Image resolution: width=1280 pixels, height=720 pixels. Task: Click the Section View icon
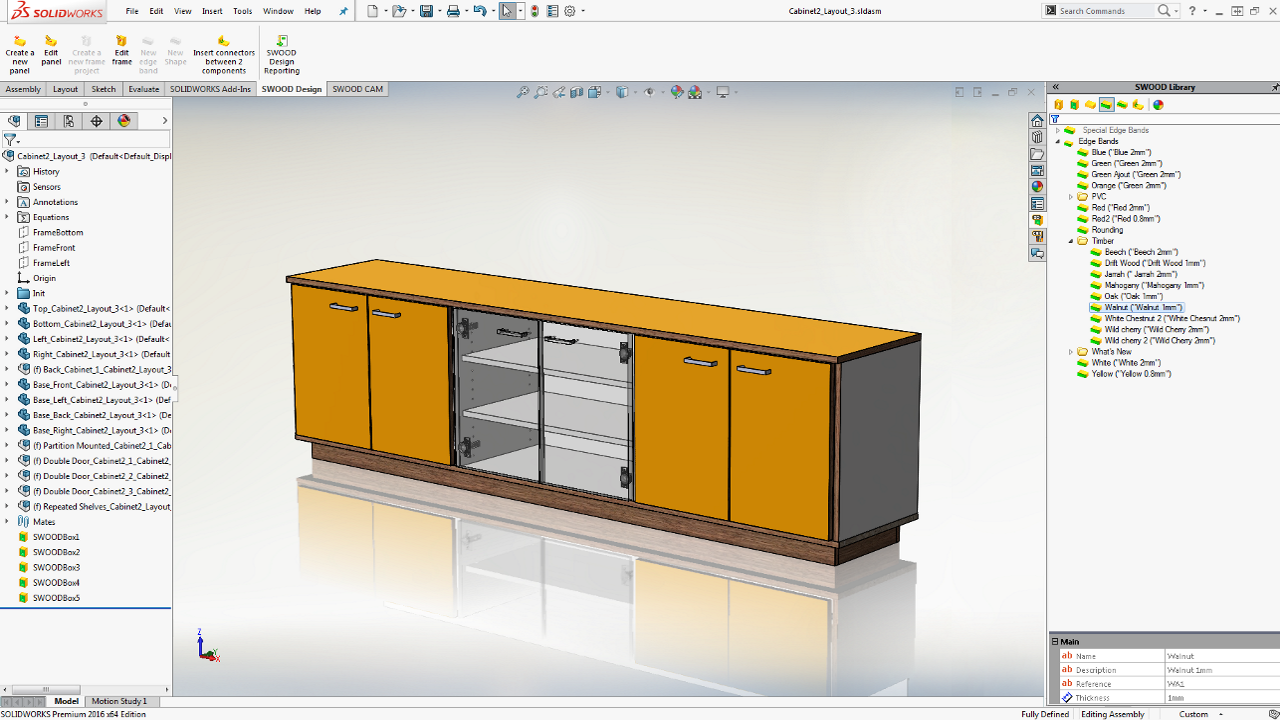click(577, 92)
